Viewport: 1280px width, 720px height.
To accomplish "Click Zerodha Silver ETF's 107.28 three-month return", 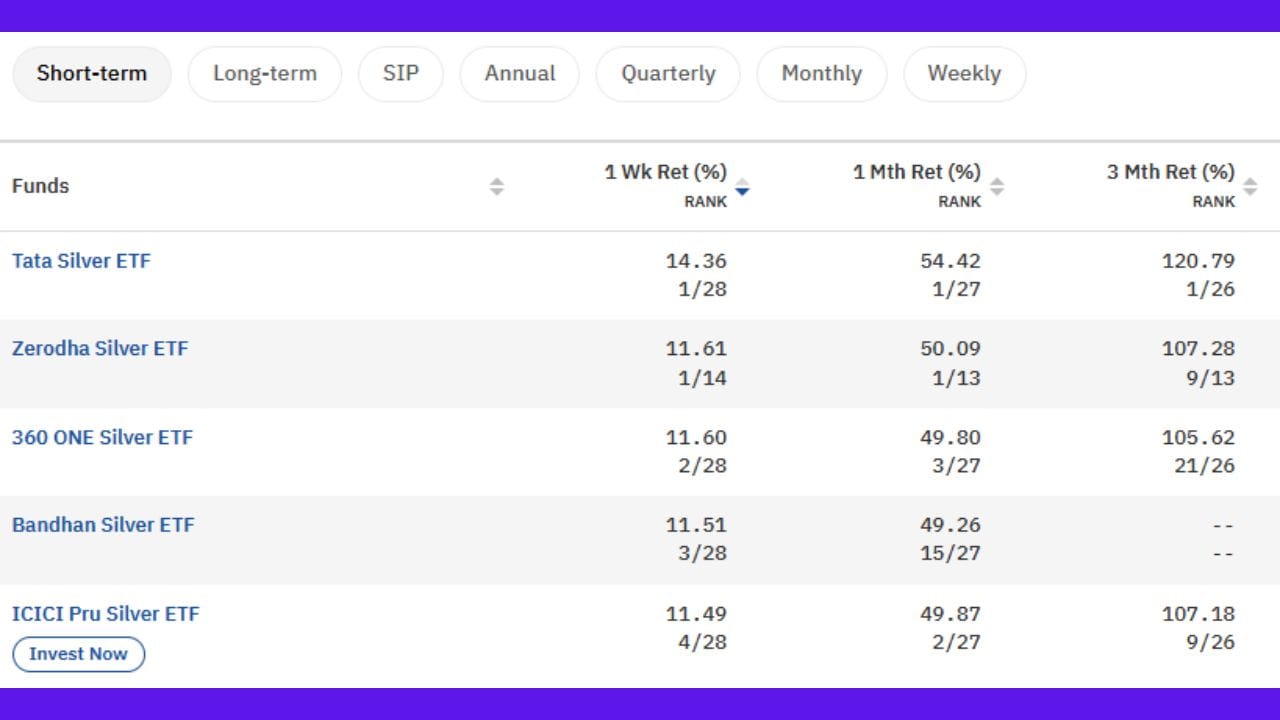I will point(1198,349).
